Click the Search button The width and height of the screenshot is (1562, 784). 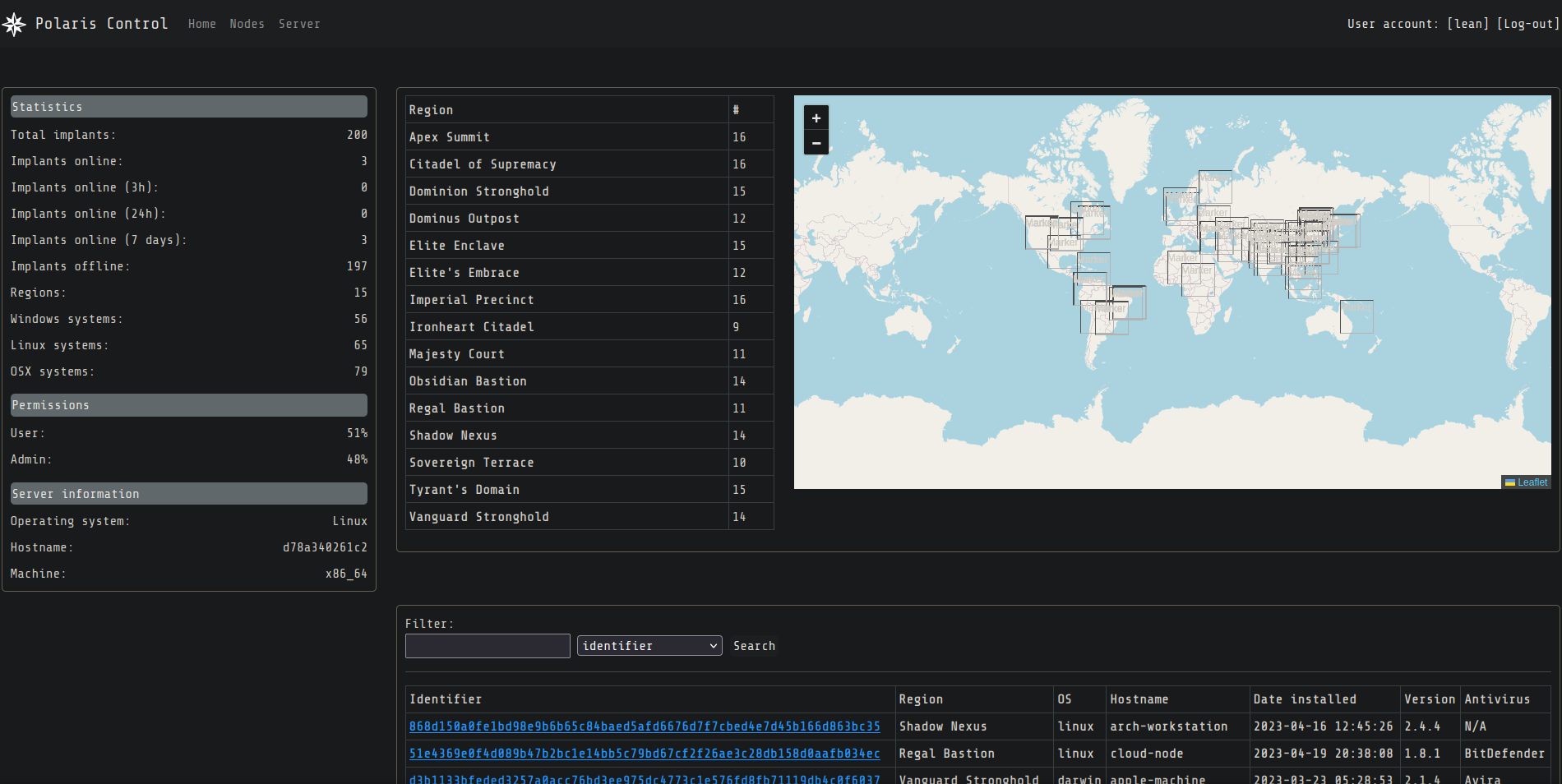[754, 646]
